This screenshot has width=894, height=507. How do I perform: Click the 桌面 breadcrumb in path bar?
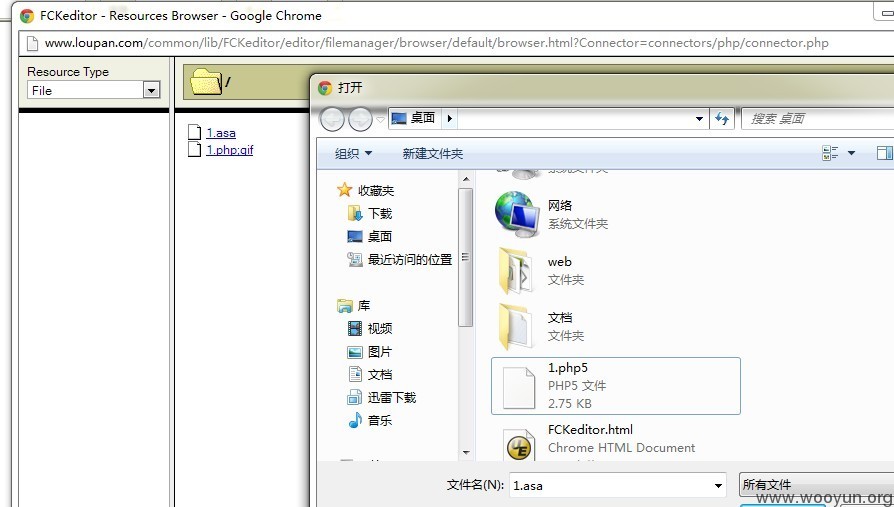point(422,118)
